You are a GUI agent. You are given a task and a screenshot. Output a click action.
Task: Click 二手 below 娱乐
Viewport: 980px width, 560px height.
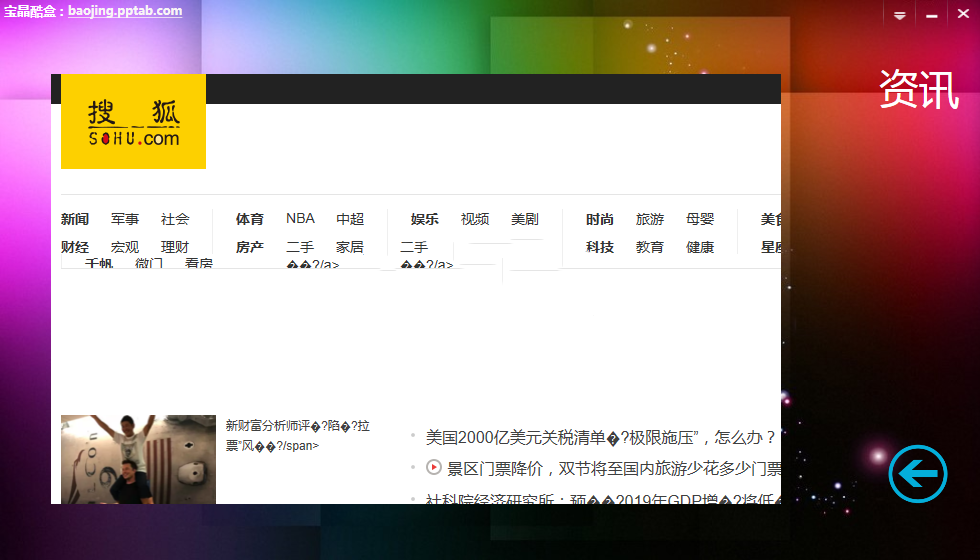(414, 248)
